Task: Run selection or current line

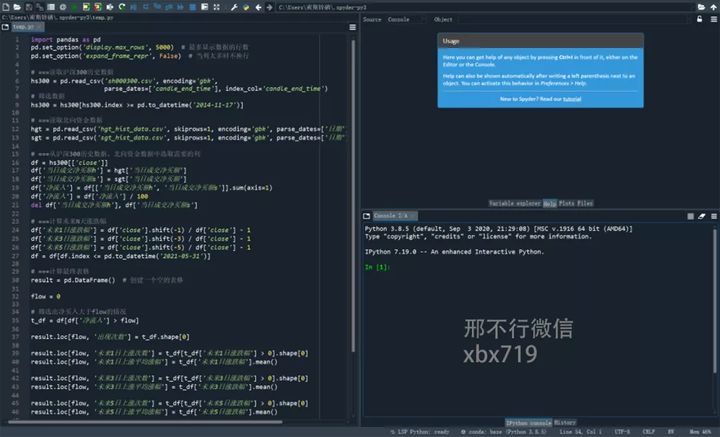Action: pos(110,7)
